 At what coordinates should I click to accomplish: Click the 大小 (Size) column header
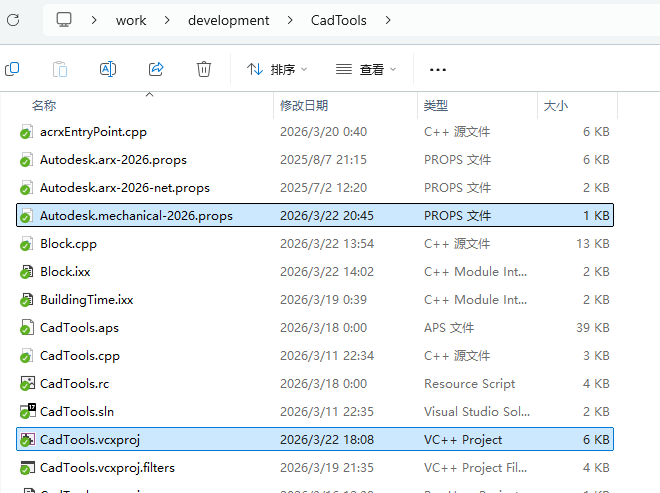click(x=555, y=105)
